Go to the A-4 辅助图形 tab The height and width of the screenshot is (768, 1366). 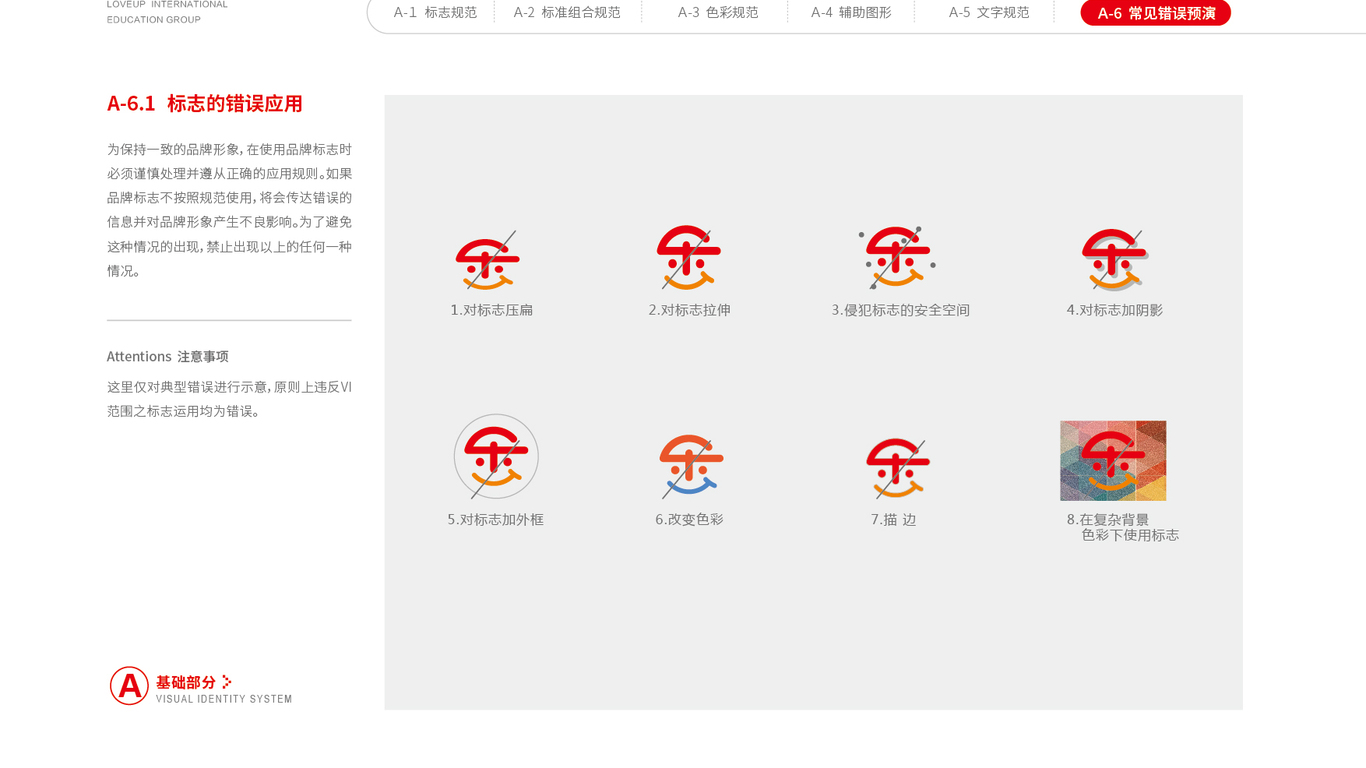point(851,13)
